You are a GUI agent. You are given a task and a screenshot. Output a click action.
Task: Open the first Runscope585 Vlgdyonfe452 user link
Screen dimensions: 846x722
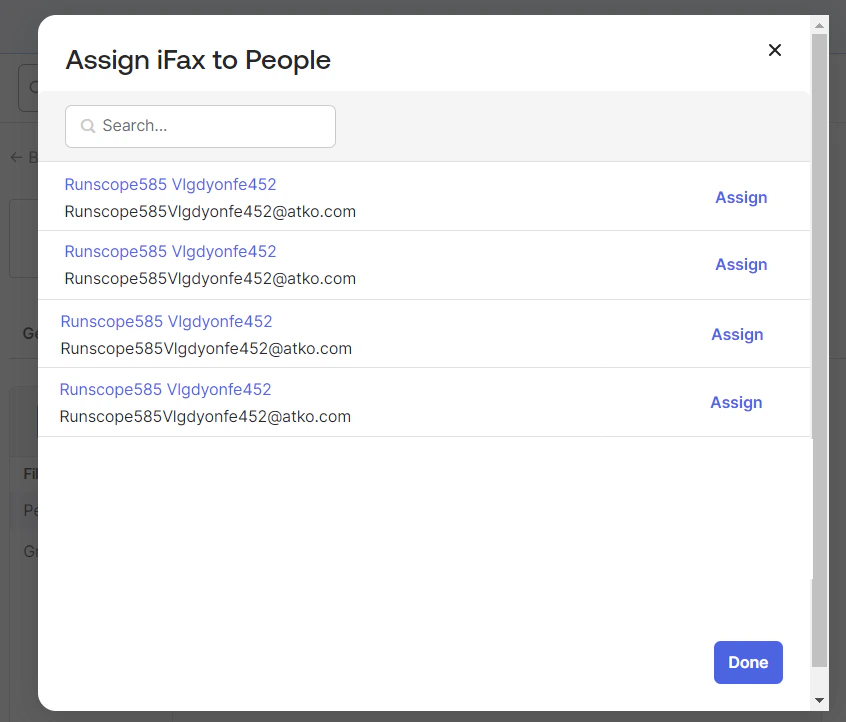(x=170, y=185)
